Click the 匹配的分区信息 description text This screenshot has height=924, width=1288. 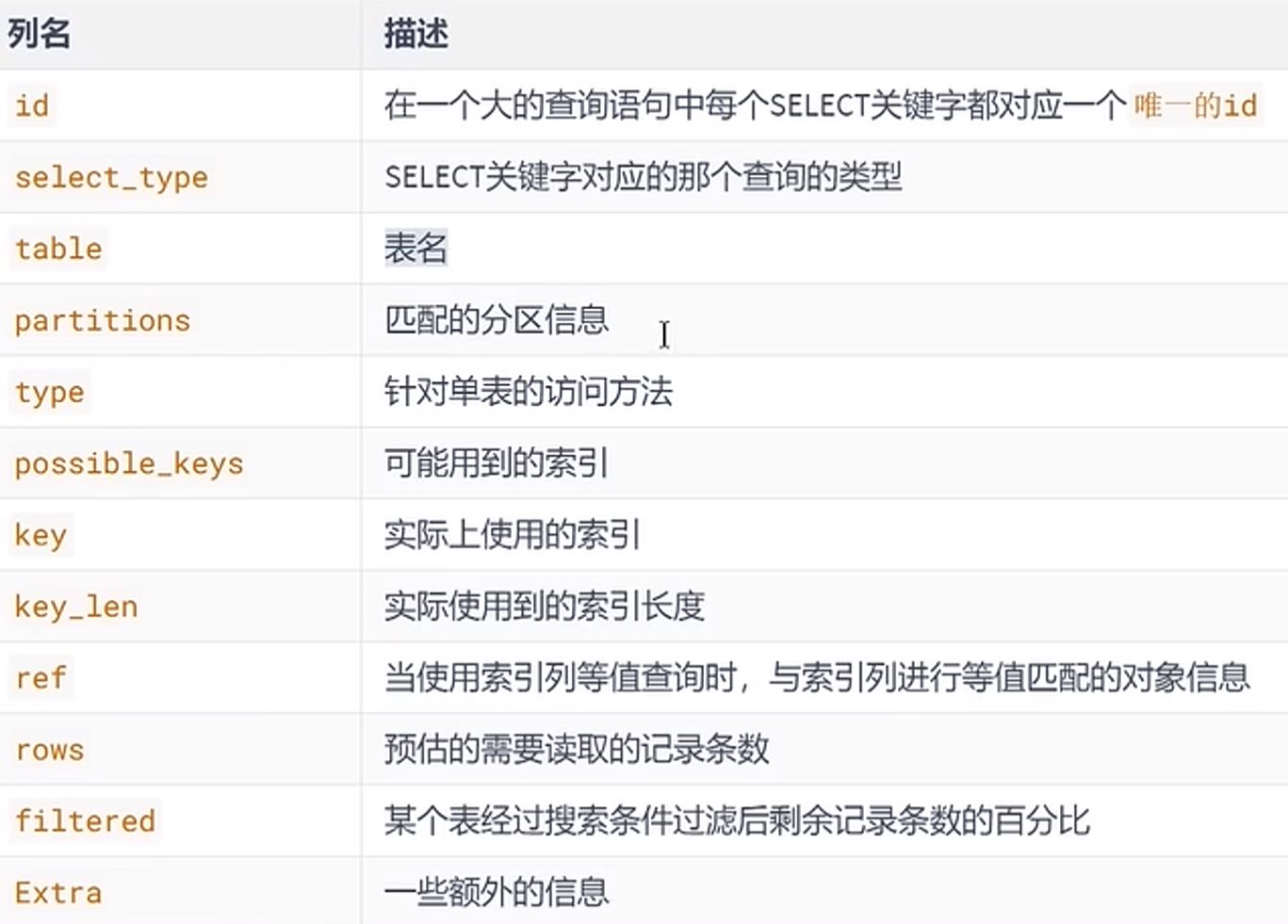(497, 320)
